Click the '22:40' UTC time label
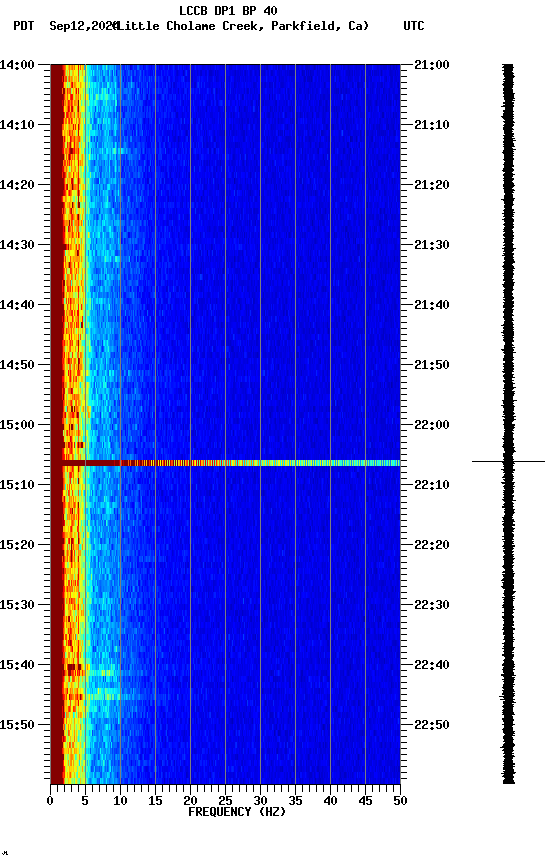552x864 pixels. 432,666
